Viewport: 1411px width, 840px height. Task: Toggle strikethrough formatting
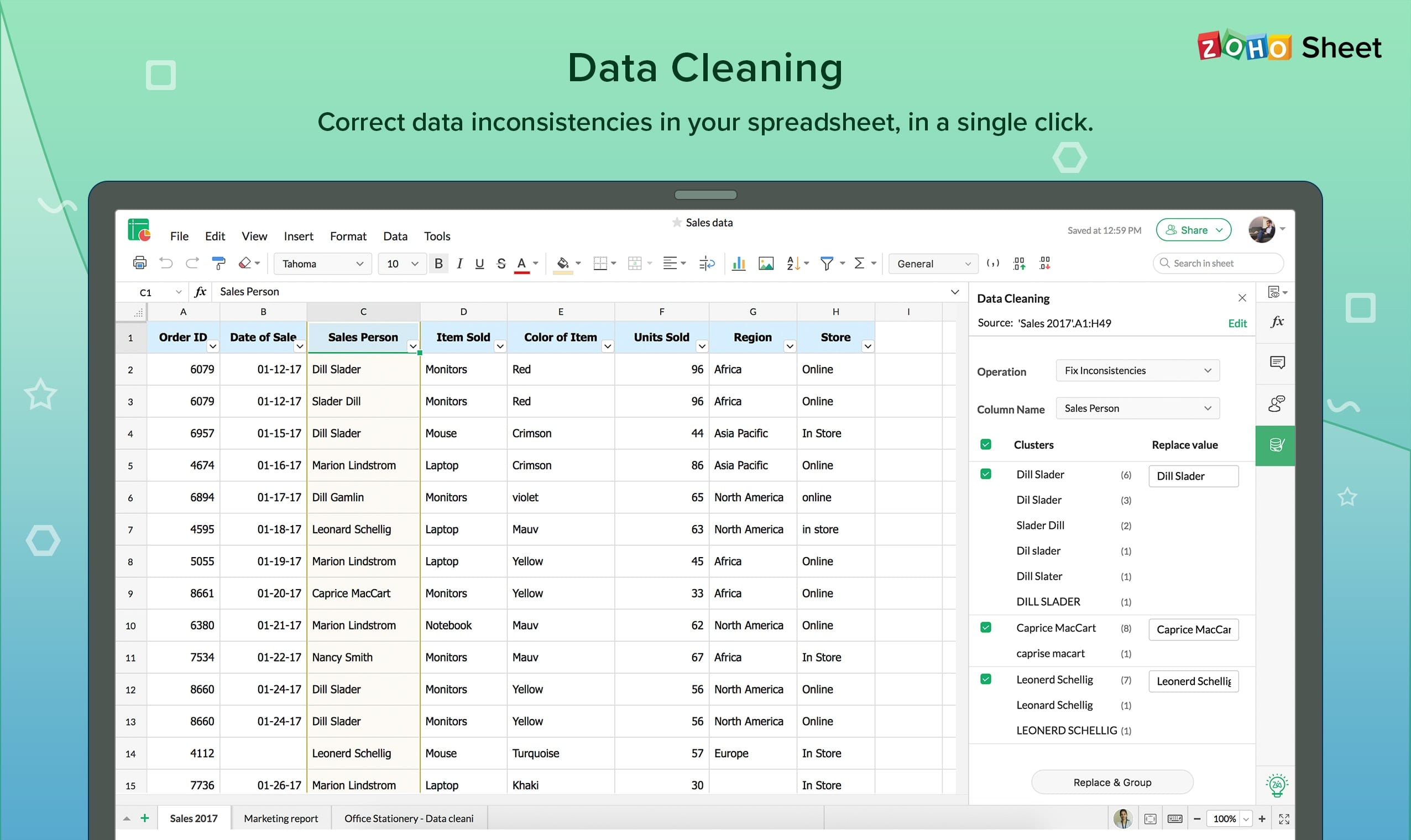pos(500,263)
